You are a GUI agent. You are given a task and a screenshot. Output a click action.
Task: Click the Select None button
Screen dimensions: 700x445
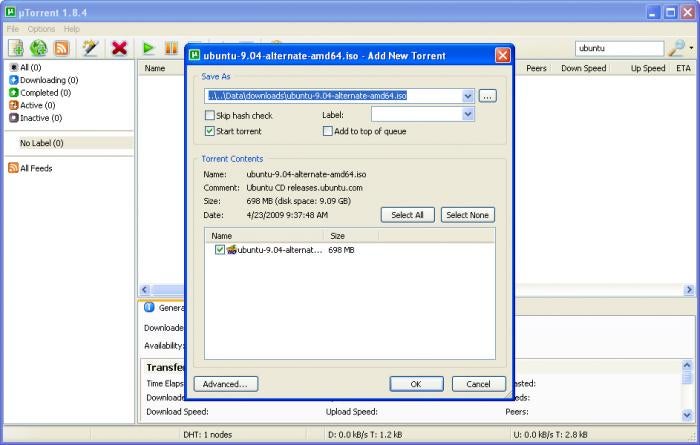click(467, 215)
